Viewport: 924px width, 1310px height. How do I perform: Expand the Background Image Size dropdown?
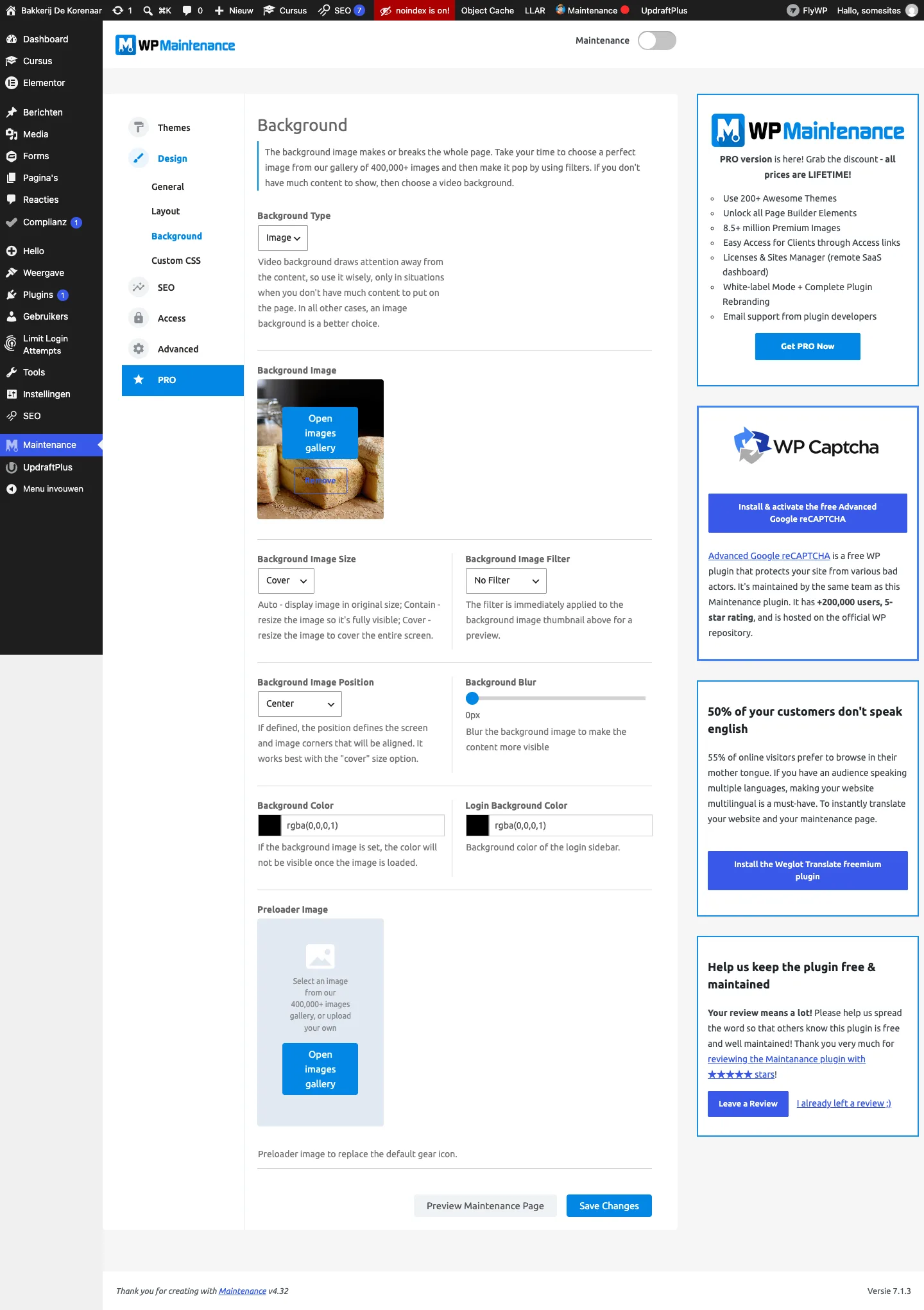[286, 580]
